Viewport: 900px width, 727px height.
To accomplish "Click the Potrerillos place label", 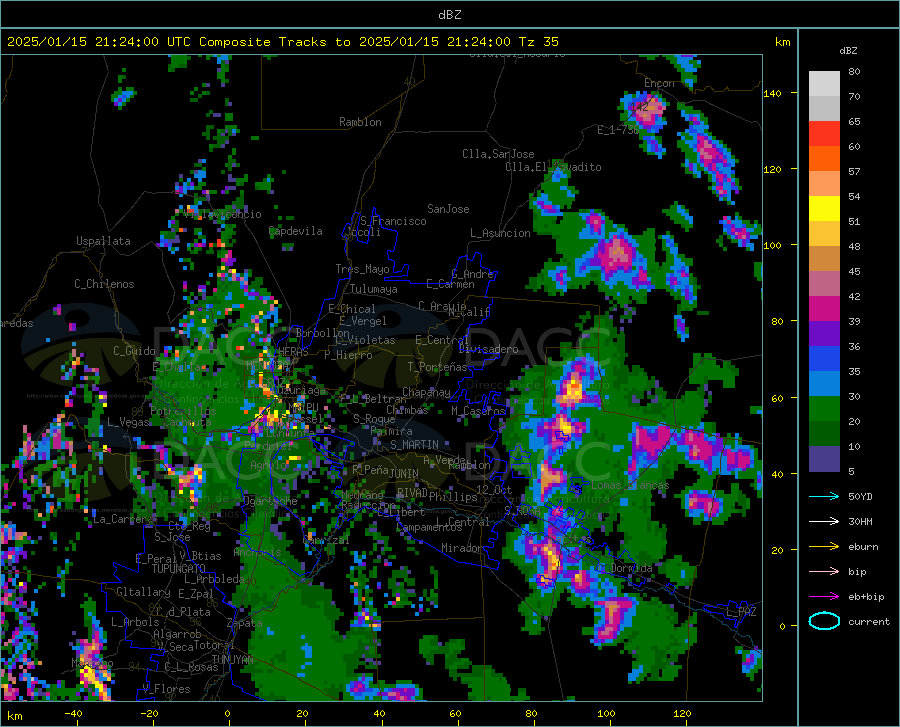I will [x=183, y=411].
